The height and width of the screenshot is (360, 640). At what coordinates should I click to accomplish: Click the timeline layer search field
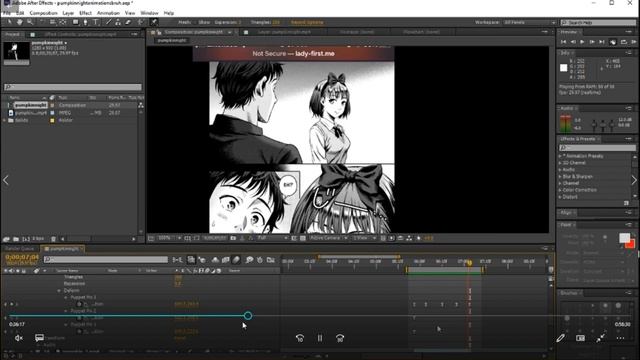[106, 259]
